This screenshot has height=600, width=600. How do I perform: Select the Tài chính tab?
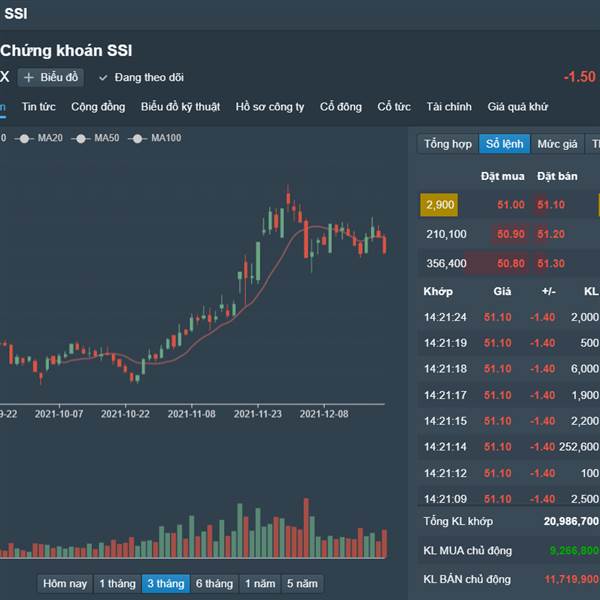point(449,107)
